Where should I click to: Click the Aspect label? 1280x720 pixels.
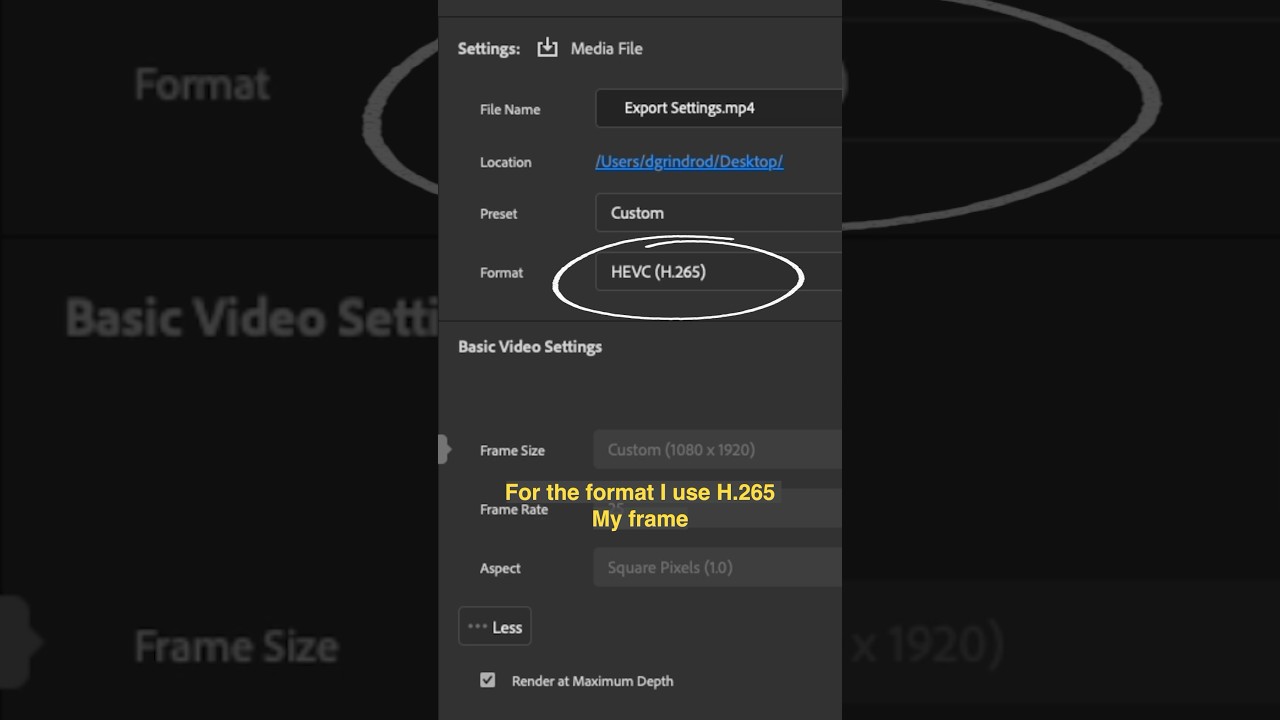click(x=500, y=568)
